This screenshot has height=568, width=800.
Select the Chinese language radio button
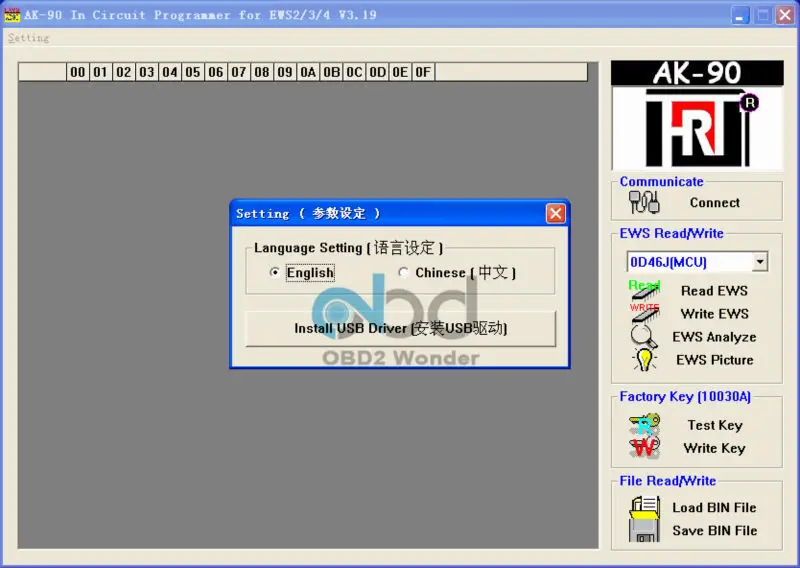pos(403,273)
